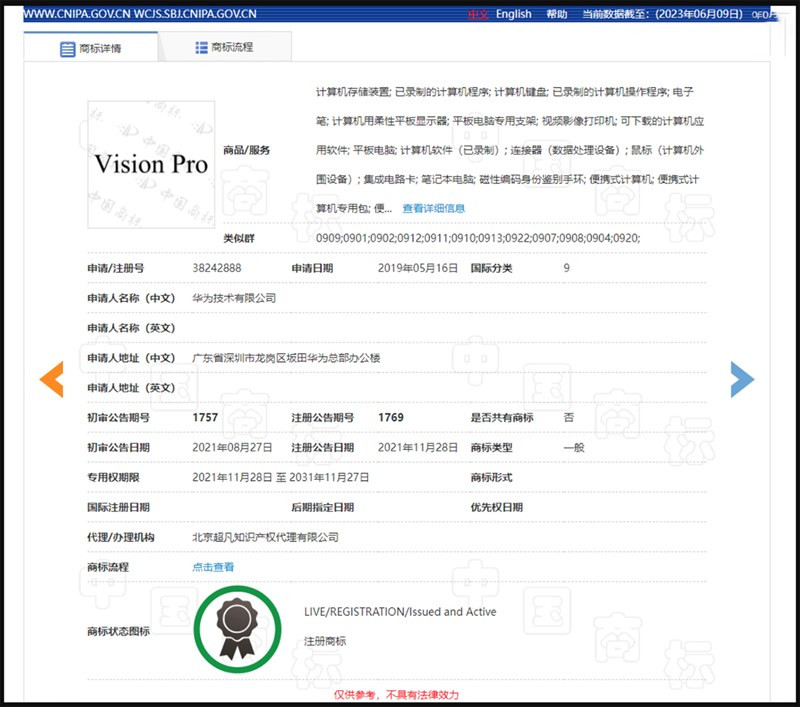
Task: Click the green ribbon trademark status seal
Action: (237, 628)
